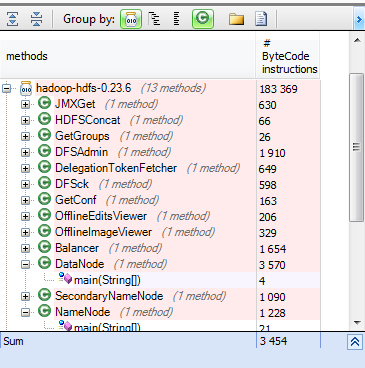Screen dimensions: 365x368
Task: Click the JMXGet class icon
Action: tap(44, 103)
